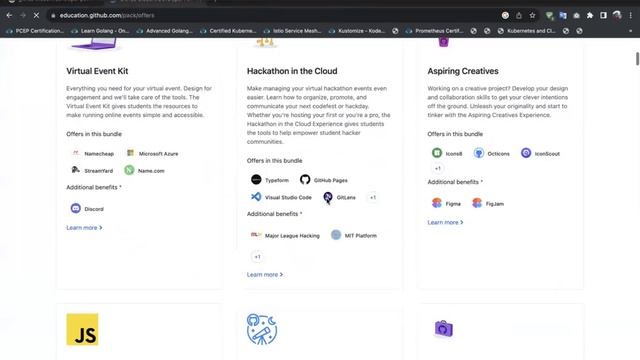Open Learn more under Hackathon in the Cloud

(264, 275)
